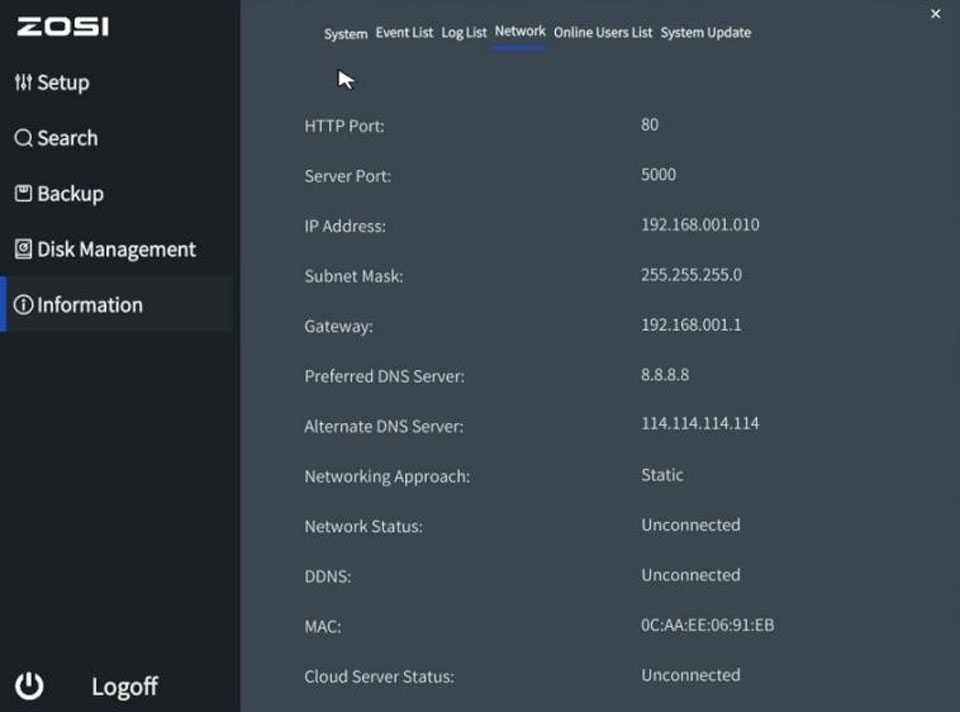Go to the System Update tab
This screenshot has width=960, height=712.
pos(705,33)
